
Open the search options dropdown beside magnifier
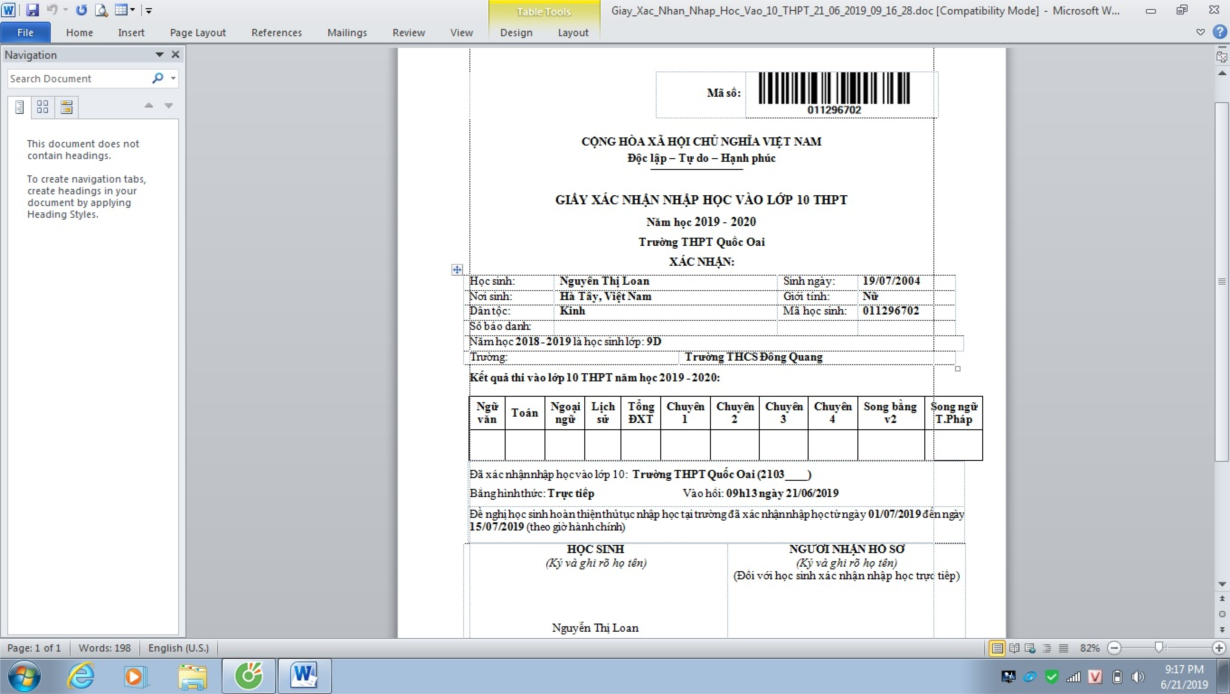pos(173,78)
